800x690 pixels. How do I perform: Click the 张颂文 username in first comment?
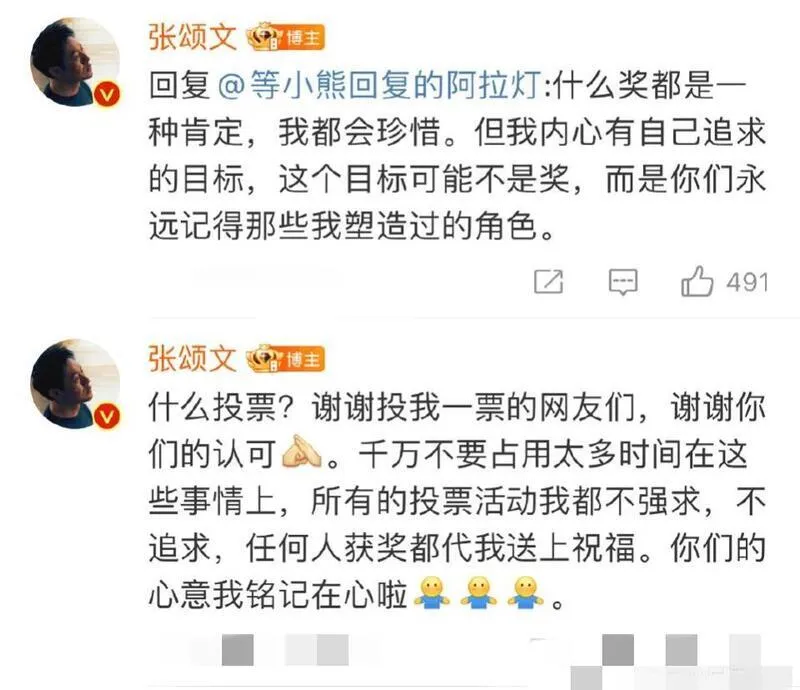(x=193, y=37)
